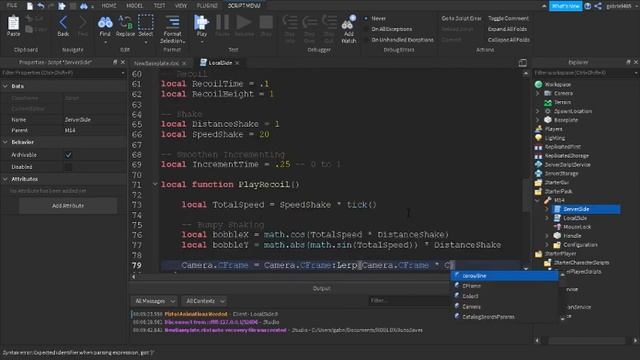
Task: Collapse the Behavior properties section
Action: [5, 142]
